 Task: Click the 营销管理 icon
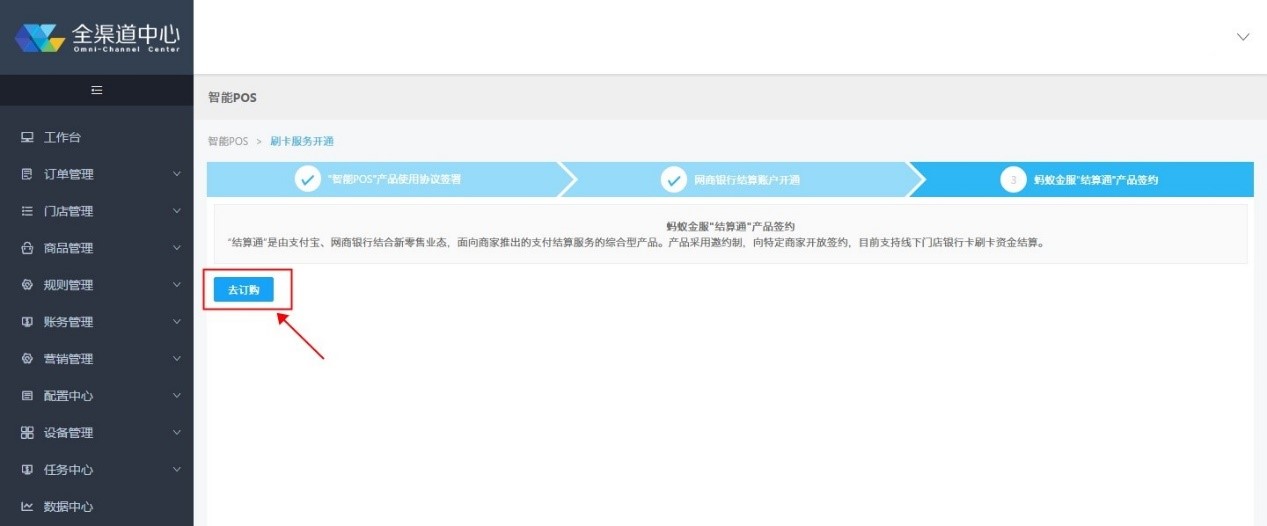click(x=27, y=359)
